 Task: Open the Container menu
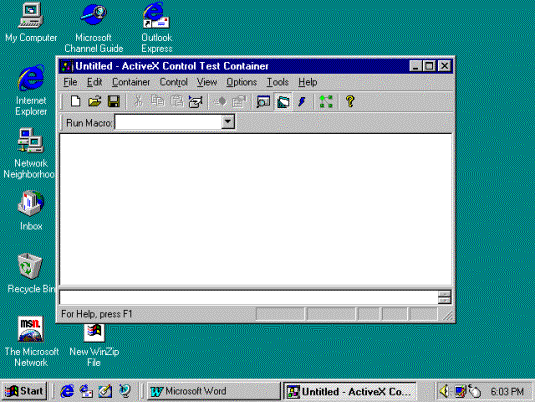[x=131, y=82]
